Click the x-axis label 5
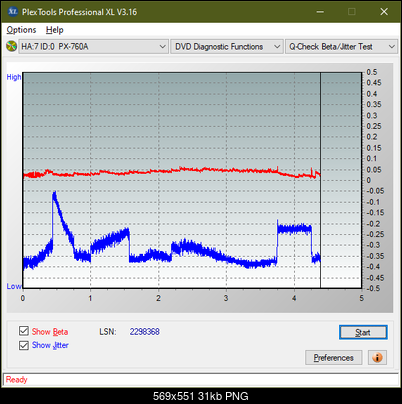Screen dimensions: 402x404 (362, 298)
